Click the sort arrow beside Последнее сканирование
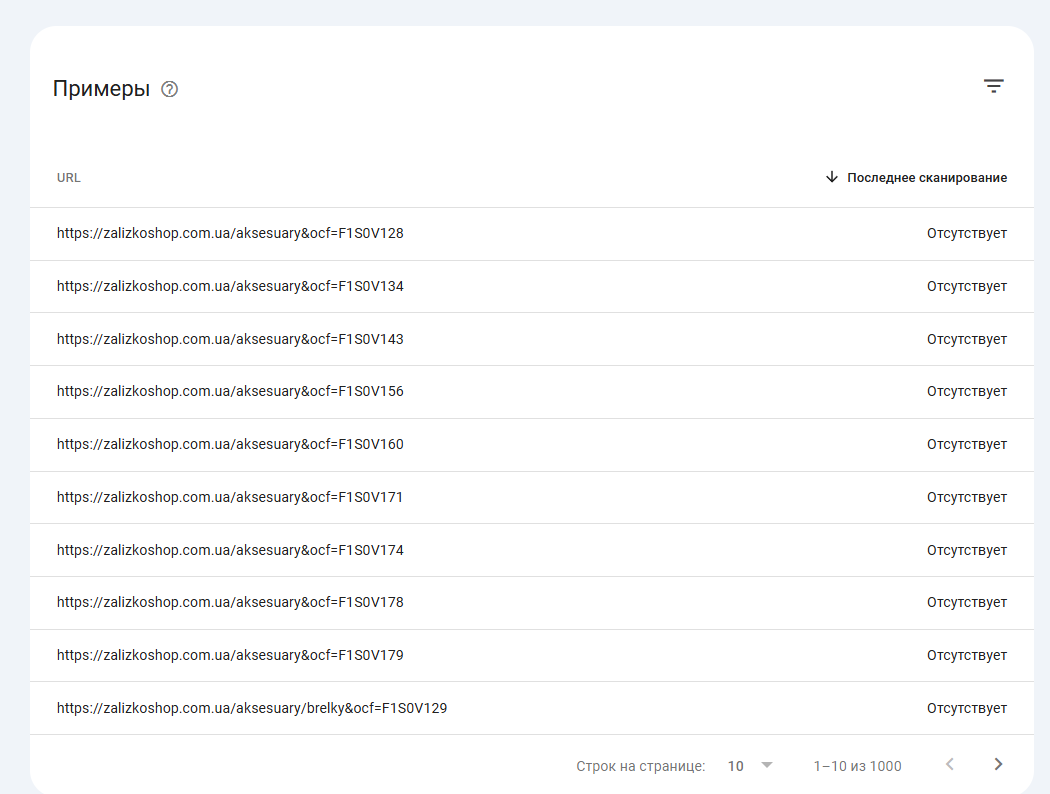This screenshot has height=794, width=1050. pyautogui.click(x=831, y=177)
